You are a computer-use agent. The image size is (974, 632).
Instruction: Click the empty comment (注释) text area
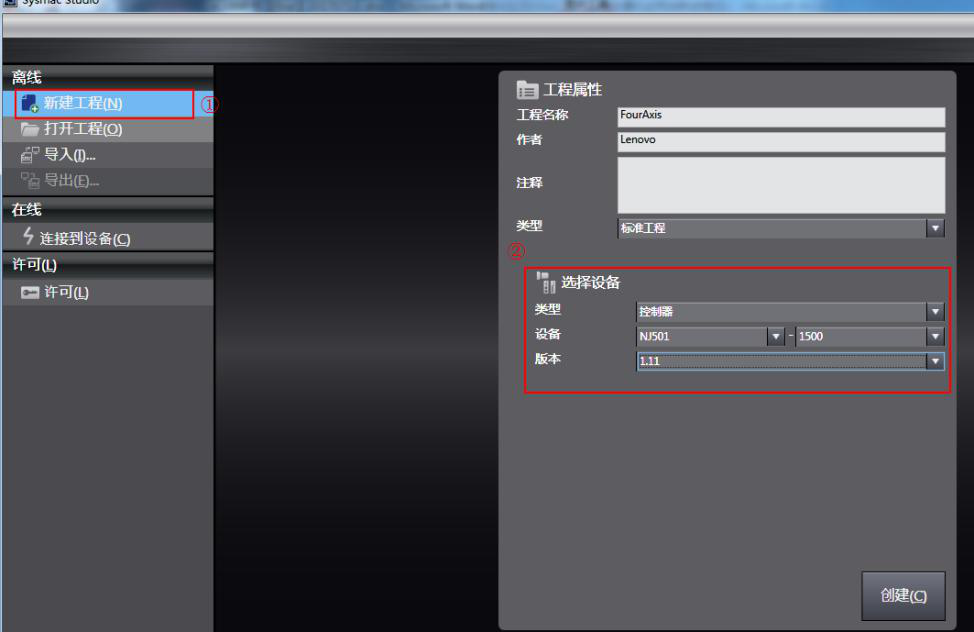(781, 185)
